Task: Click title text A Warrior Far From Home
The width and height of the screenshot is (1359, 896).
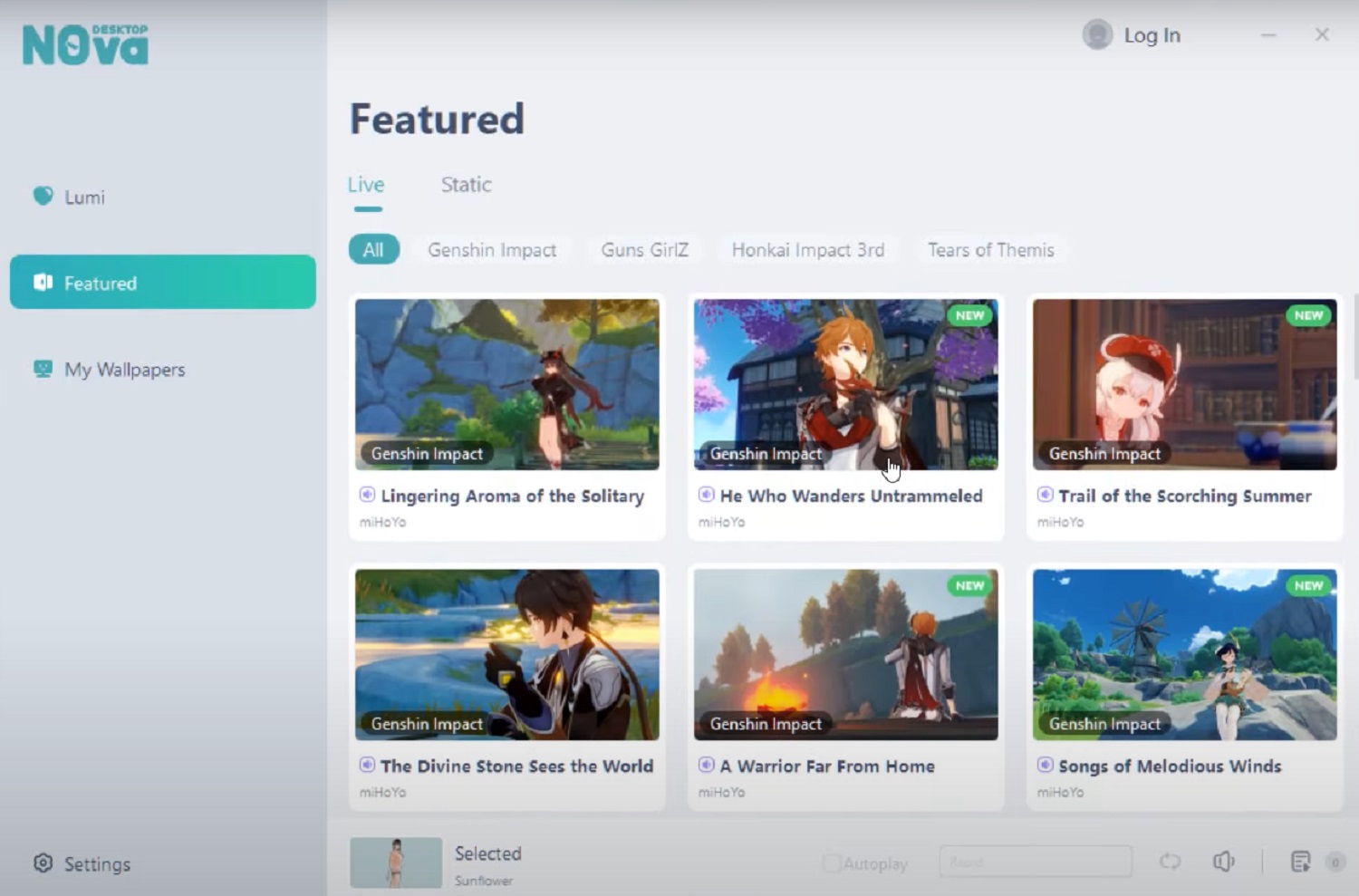Action: [x=827, y=766]
